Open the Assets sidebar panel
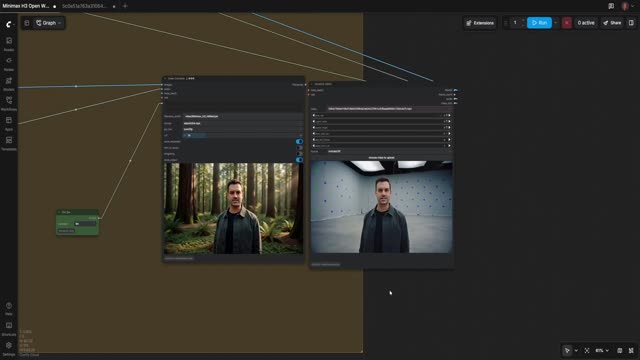This screenshot has width=640, height=360. coord(9,43)
